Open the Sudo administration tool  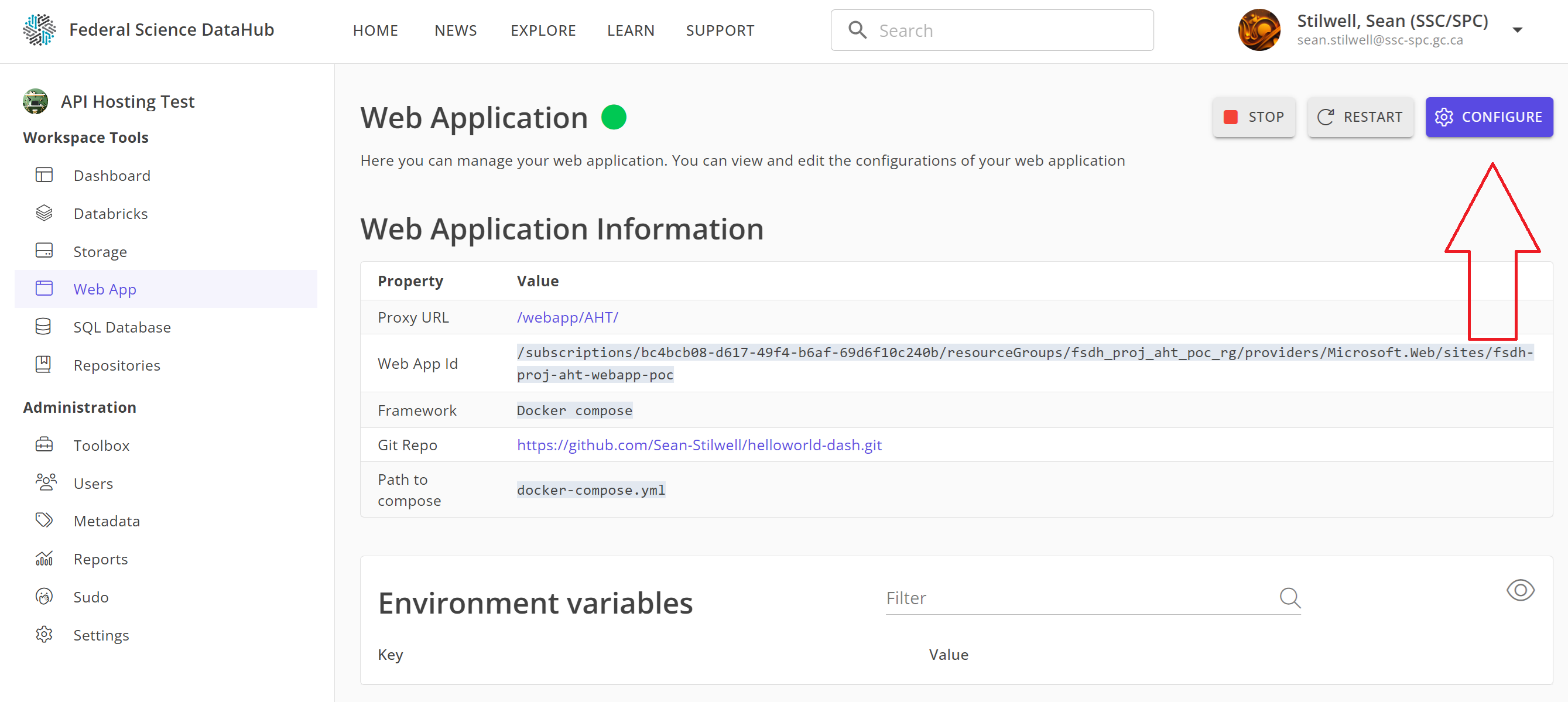pos(90,597)
